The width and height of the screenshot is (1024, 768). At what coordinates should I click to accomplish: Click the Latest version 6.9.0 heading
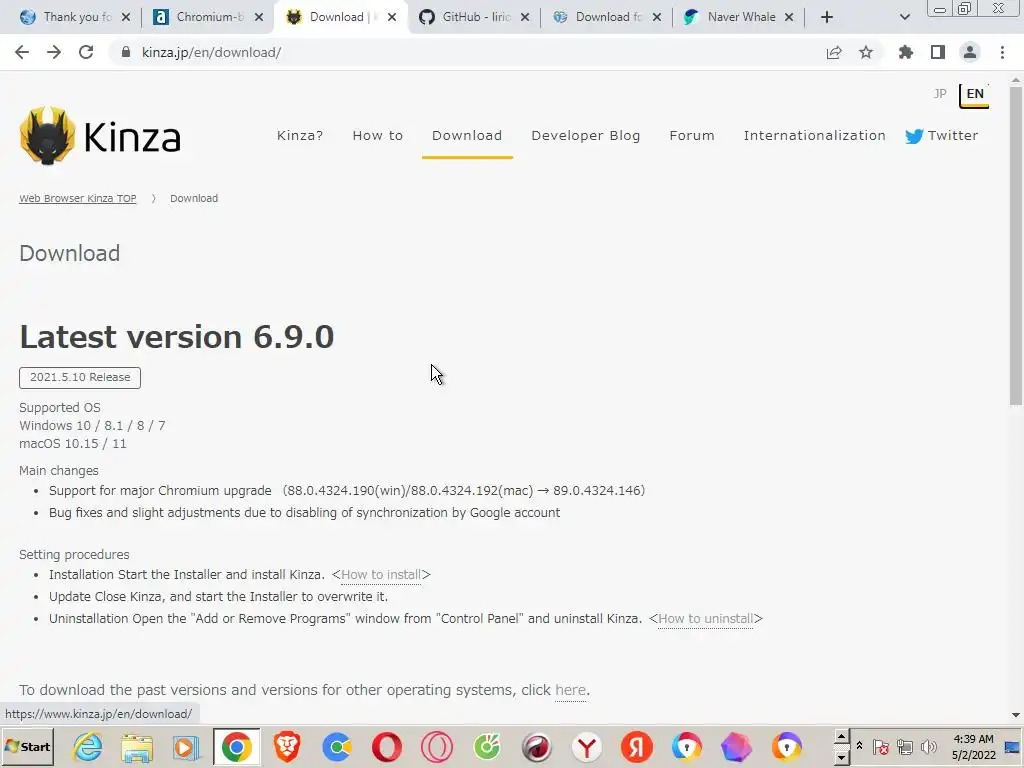(176, 337)
